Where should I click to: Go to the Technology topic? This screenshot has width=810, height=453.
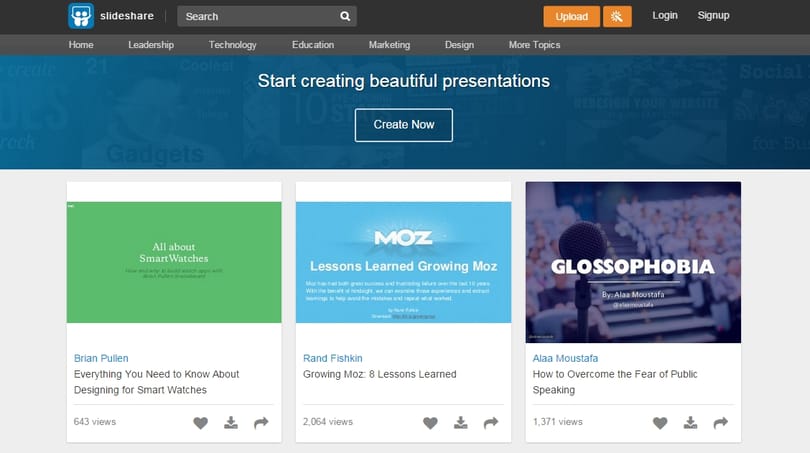click(x=232, y=45)
